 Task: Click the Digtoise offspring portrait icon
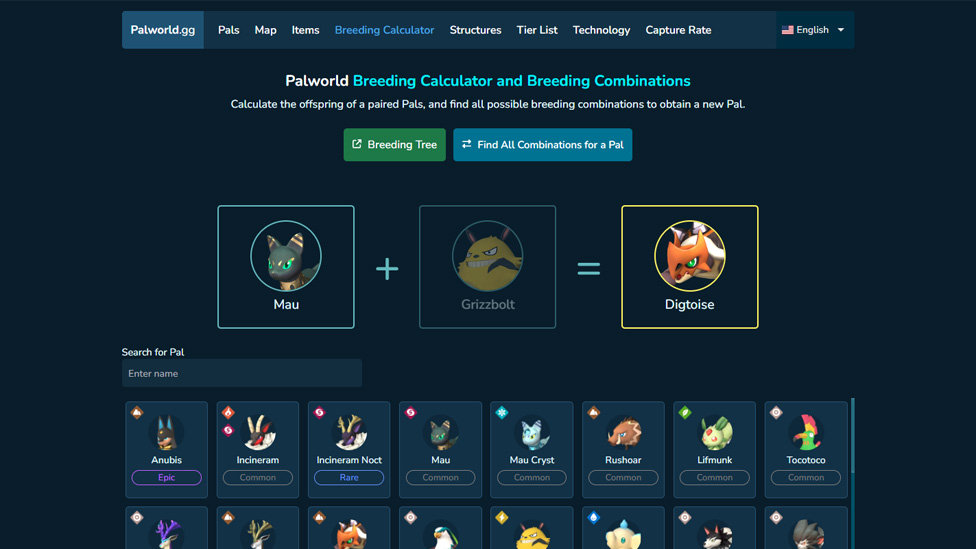pyautogui.click(x=690, y=256)
